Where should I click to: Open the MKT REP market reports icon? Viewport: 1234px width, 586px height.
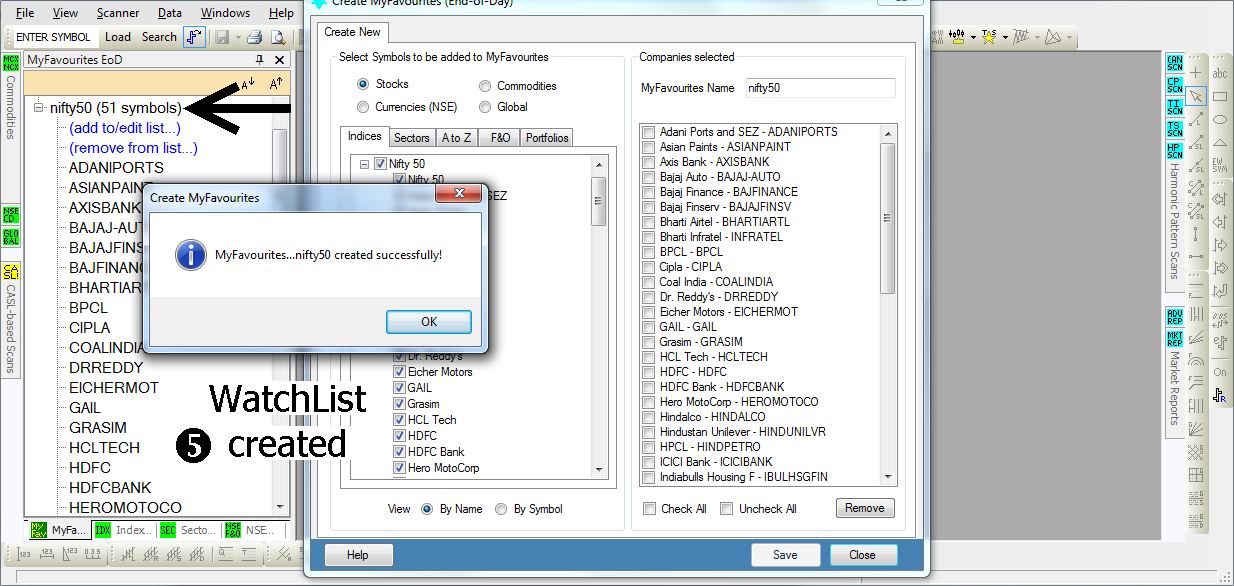tap(1174, 339)
